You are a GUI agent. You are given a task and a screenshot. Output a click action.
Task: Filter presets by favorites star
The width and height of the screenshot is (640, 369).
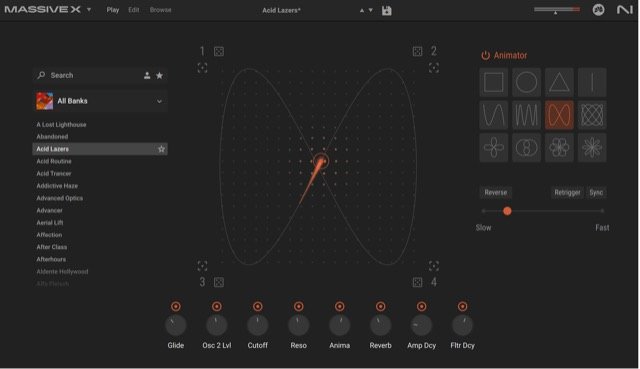[x=160, y=76]
